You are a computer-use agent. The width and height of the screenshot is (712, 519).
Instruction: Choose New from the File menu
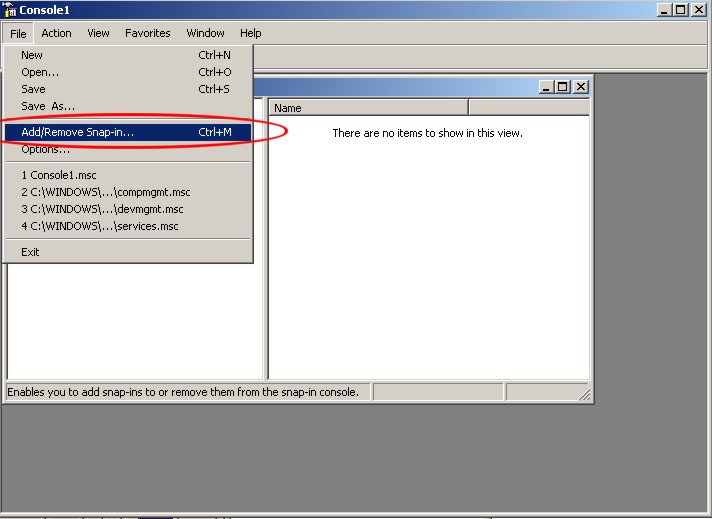click(x=32, y=55)
